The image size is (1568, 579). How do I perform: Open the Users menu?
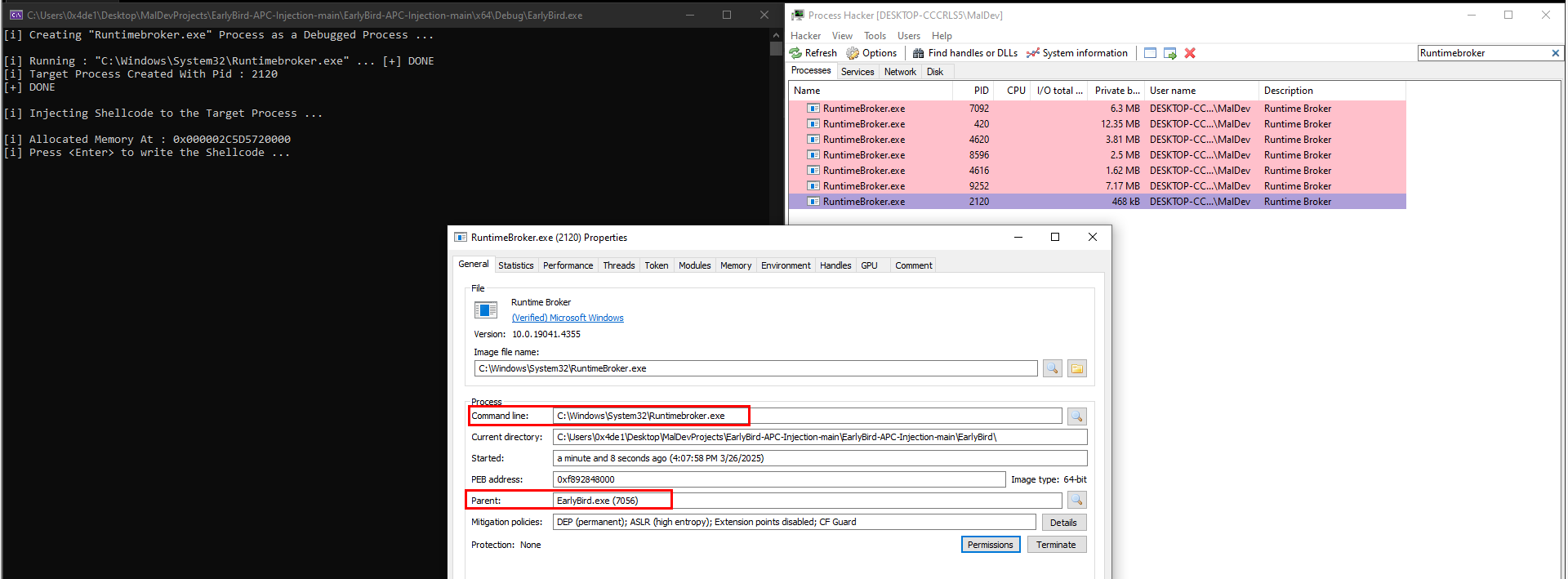click(x=909, y=36)
